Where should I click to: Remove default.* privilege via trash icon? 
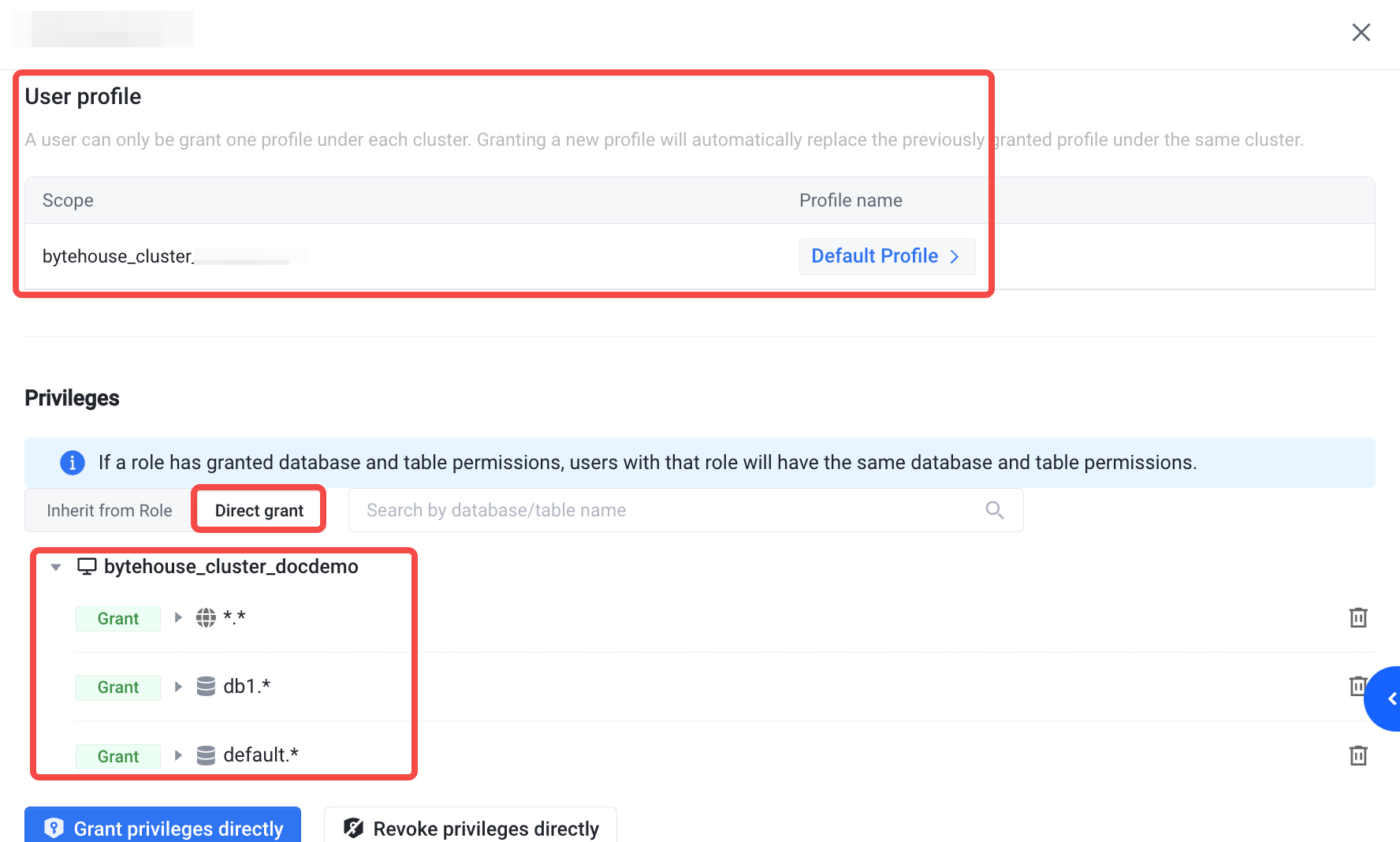pos(1357,755)
